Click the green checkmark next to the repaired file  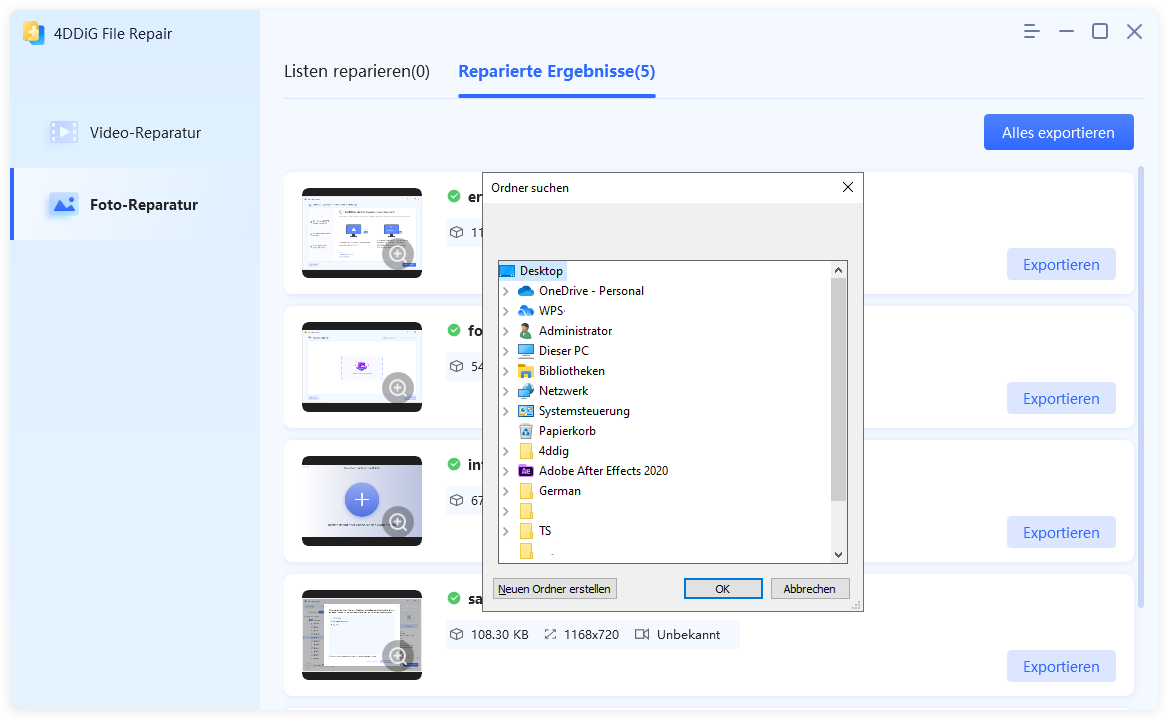[x=453, y=196]
